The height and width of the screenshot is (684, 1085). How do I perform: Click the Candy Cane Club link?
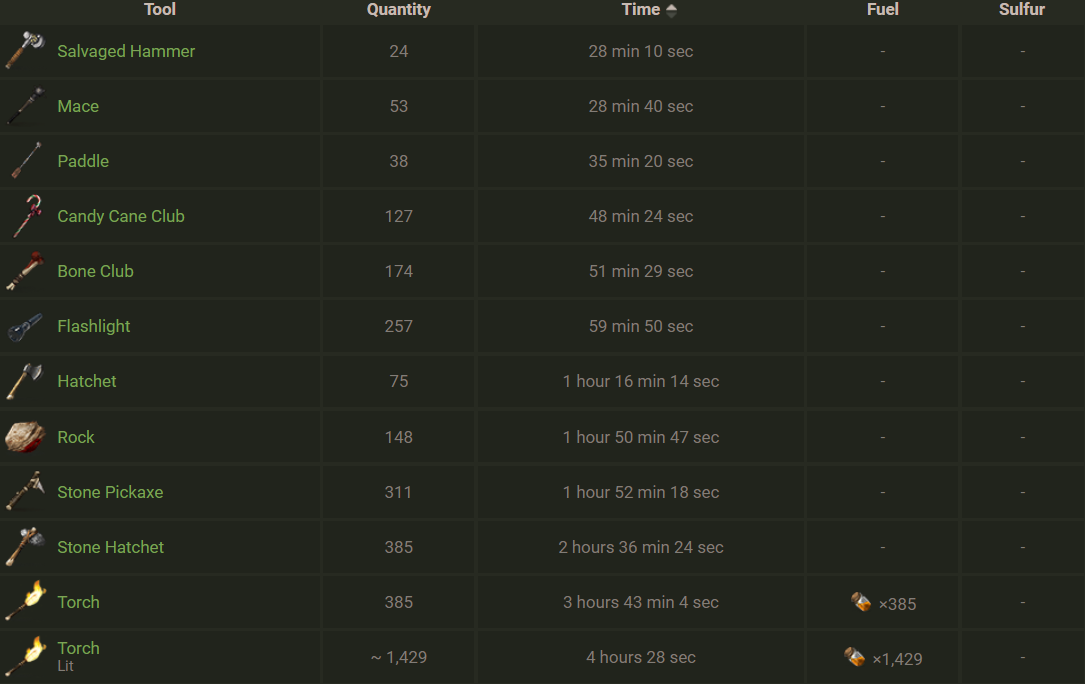click(x=121, y=216)
